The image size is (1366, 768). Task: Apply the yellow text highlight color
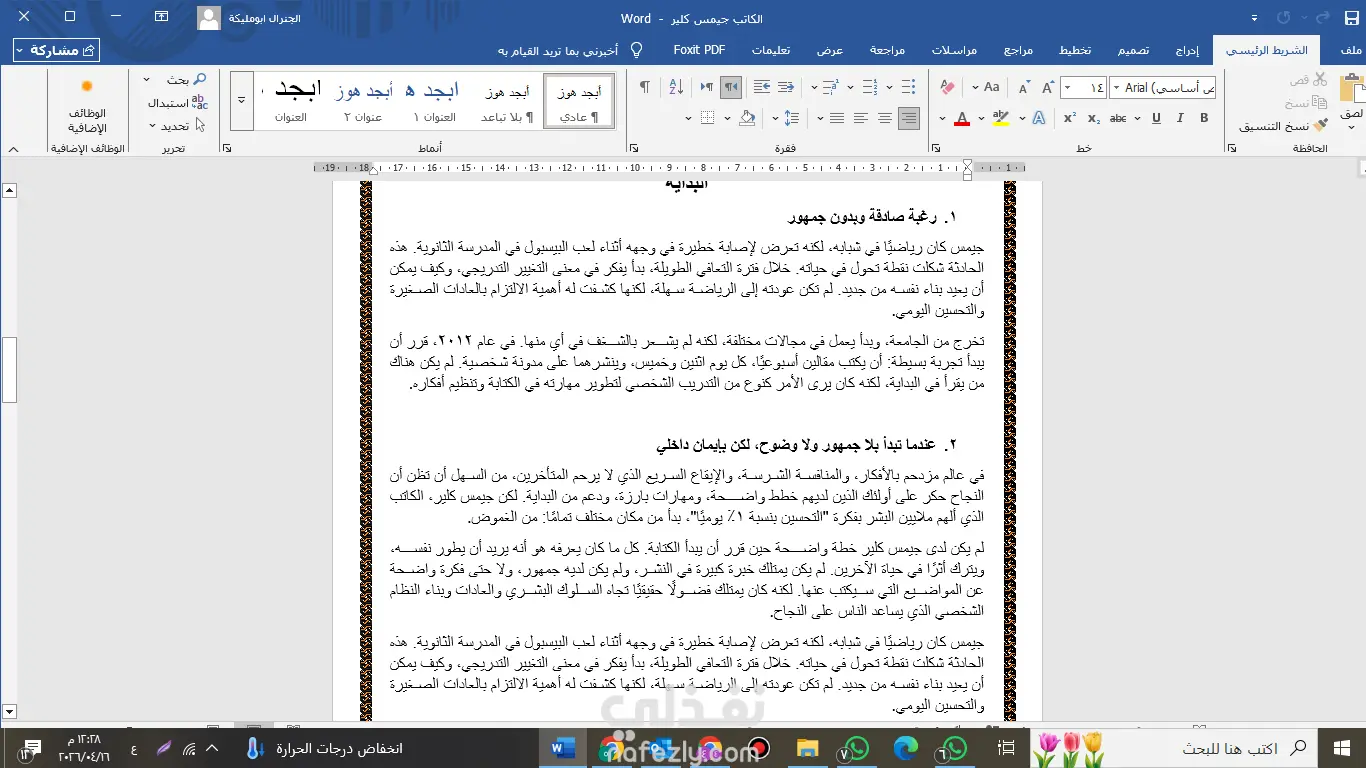pyautogui.click(x=1001, y=118)
